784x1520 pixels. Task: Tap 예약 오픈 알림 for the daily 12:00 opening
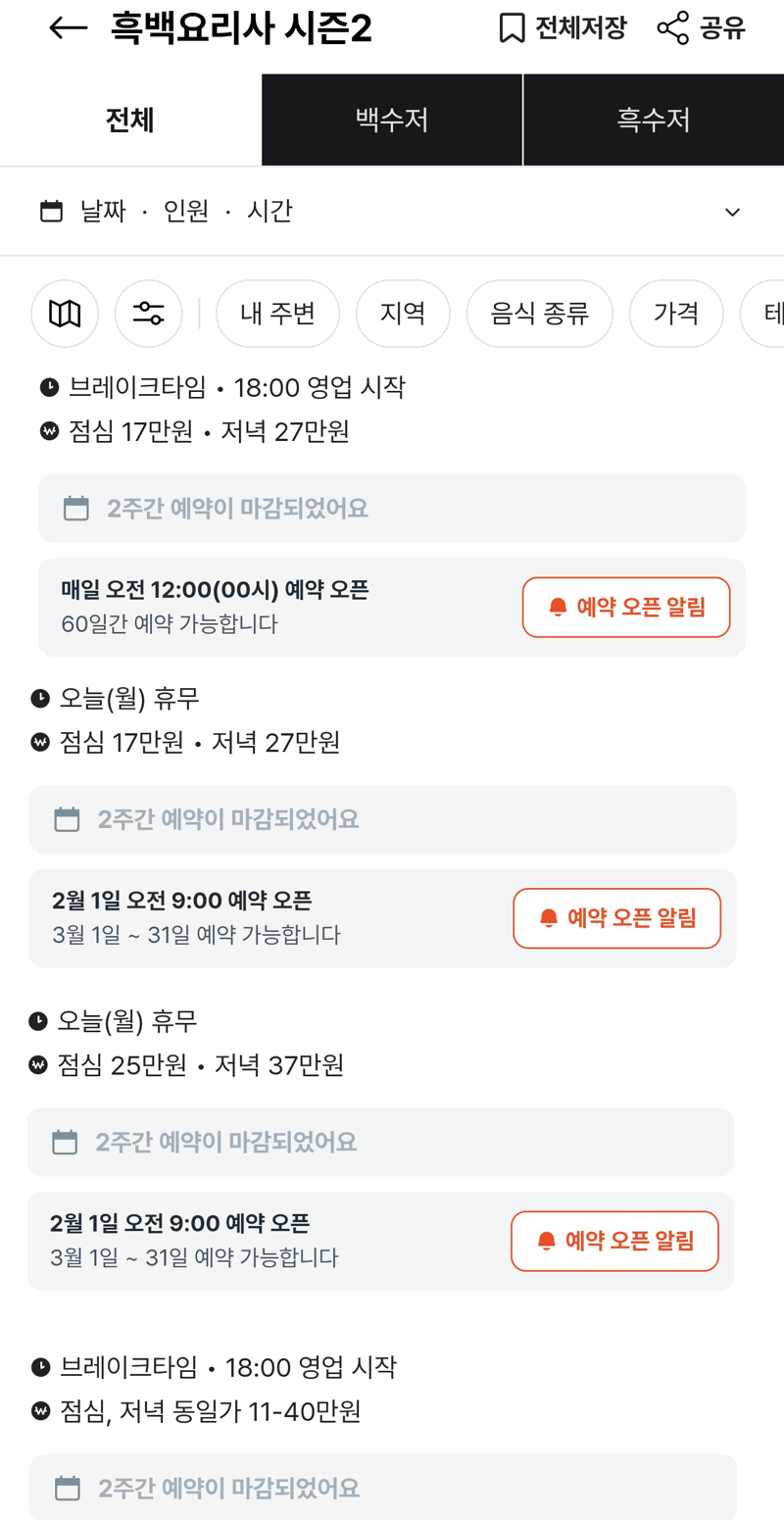click(x=626, y=607)
